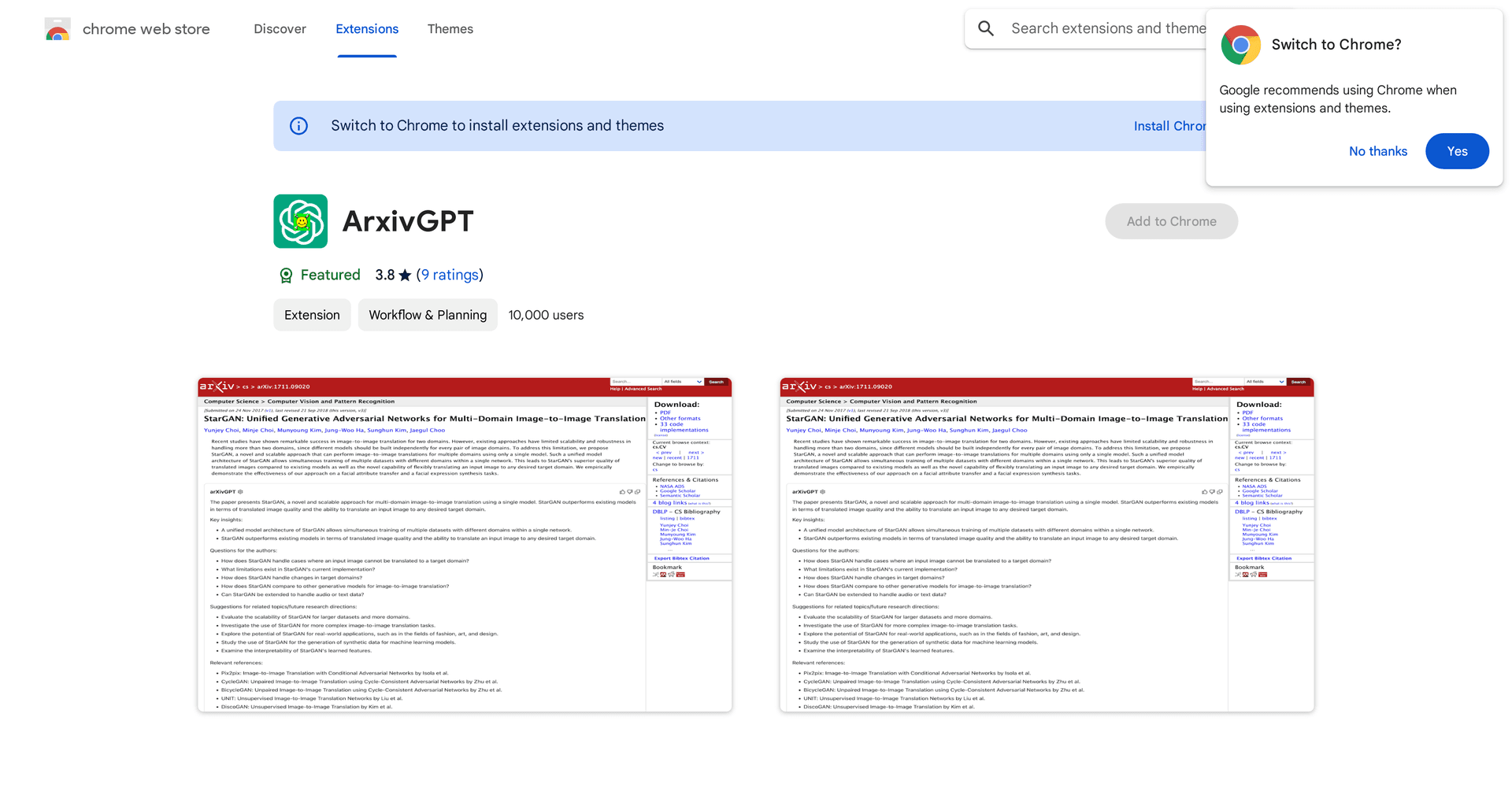The height and width of the screenshot is (788, 1512).
Task: Select the Extensions tab
Action: 367,29
